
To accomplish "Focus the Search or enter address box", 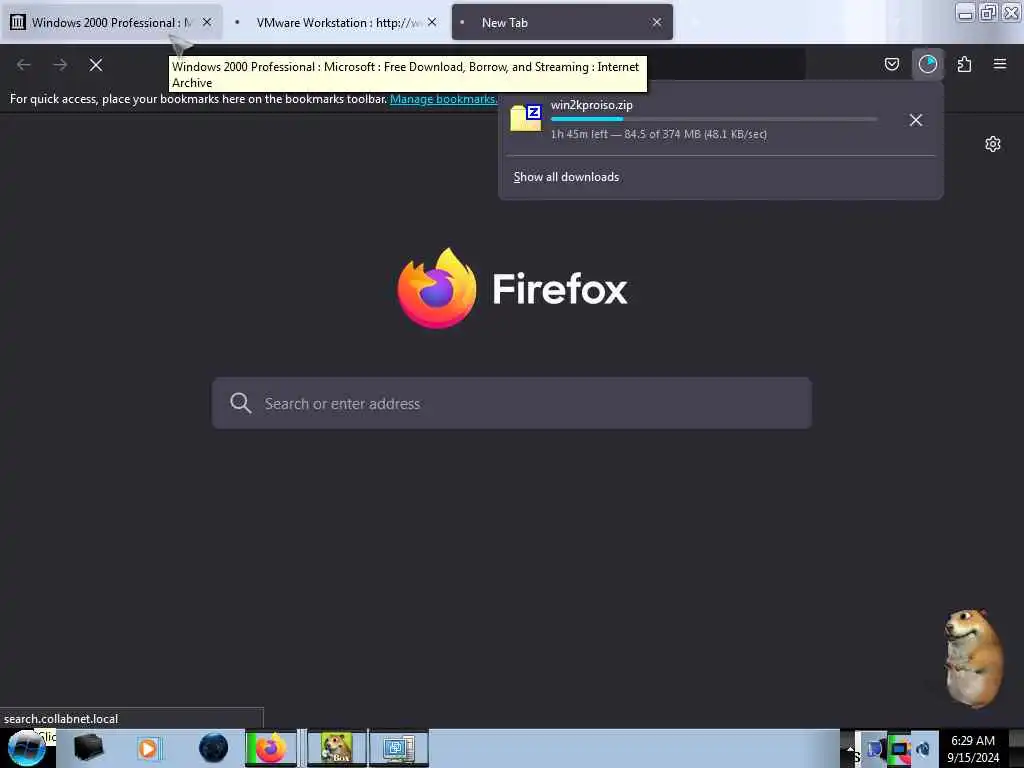I will 511,403.
